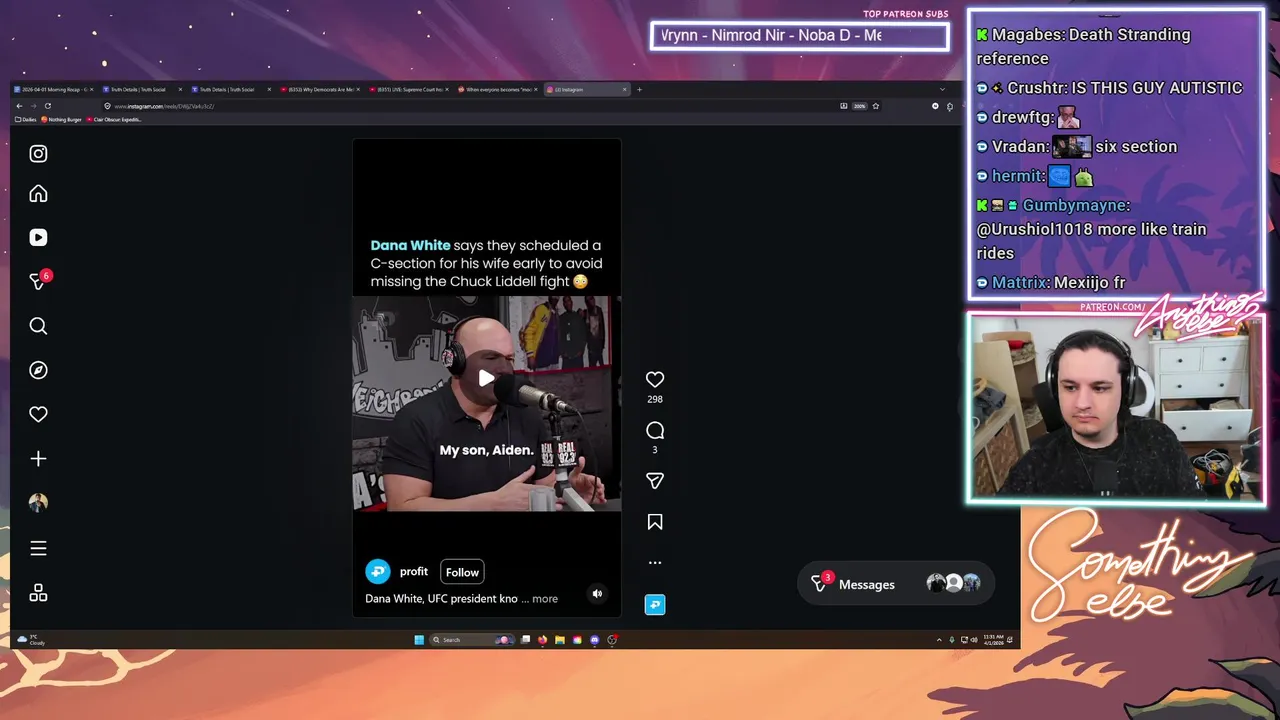Click avatars on the Messages button
This screenshot has height=720, width=1280.
pyautogui.click(x=953, y=583)
